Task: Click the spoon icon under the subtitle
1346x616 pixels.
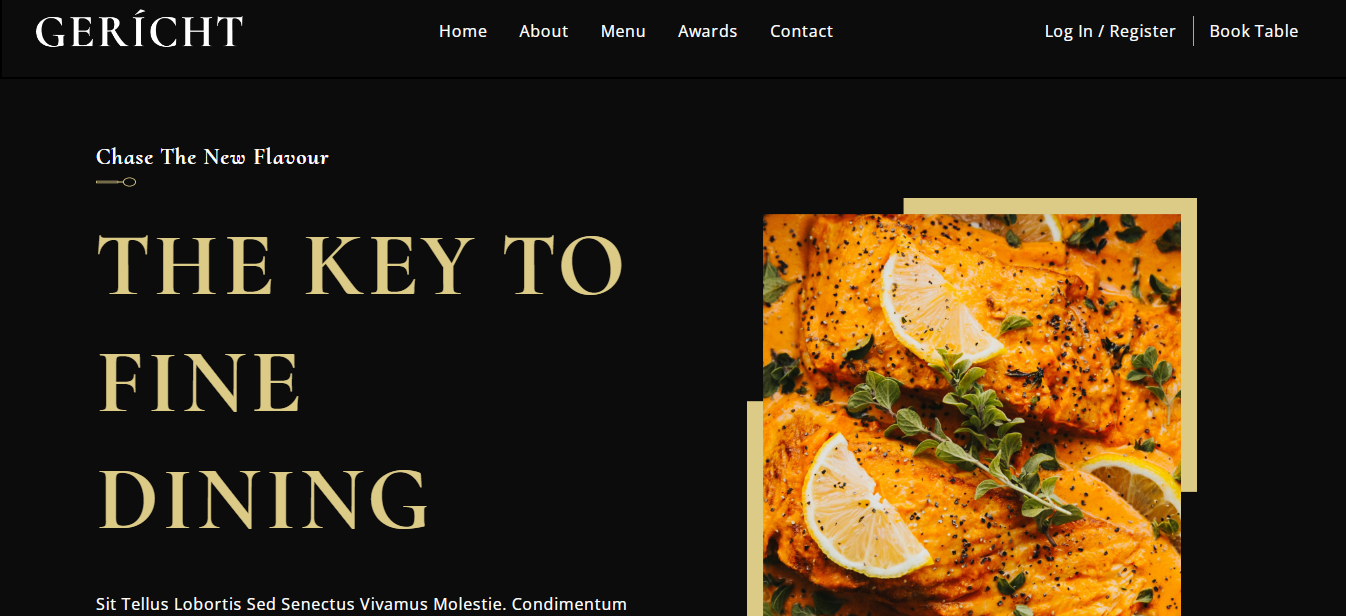Action: pyautogui.click(x=116, y=182)
